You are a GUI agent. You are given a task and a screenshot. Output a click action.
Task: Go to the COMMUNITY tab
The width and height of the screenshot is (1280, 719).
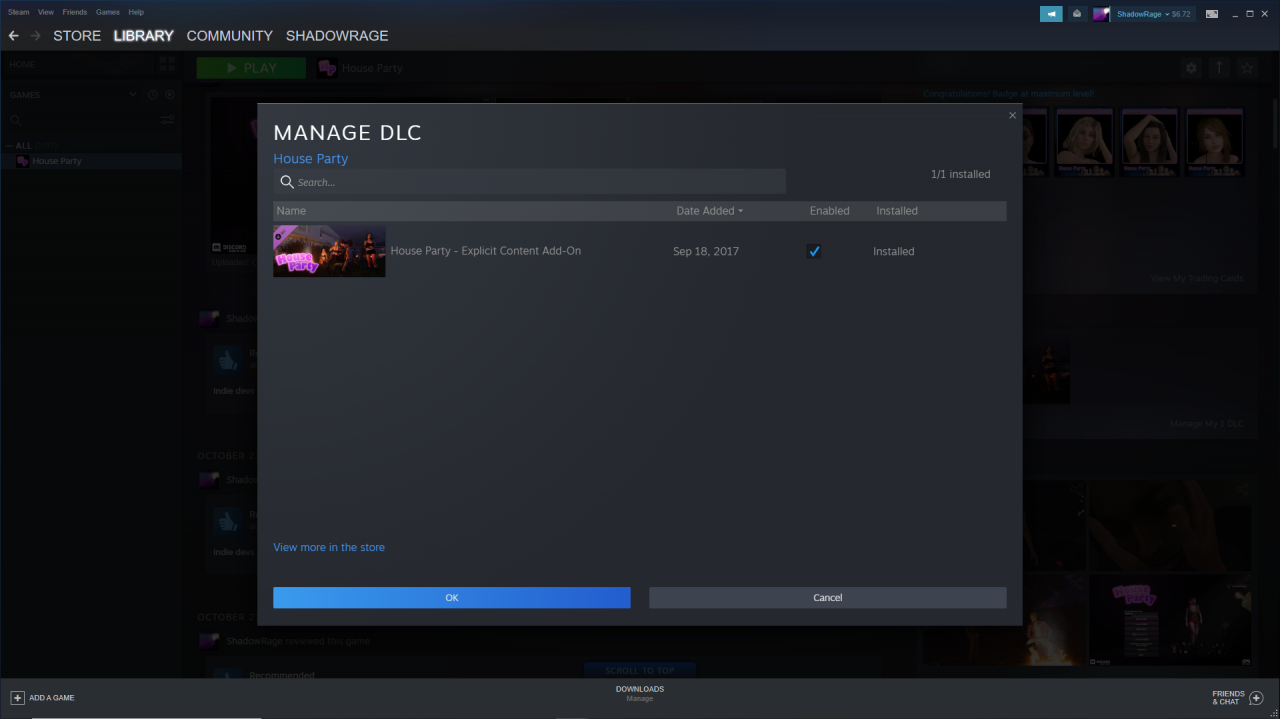pos(229,36)
